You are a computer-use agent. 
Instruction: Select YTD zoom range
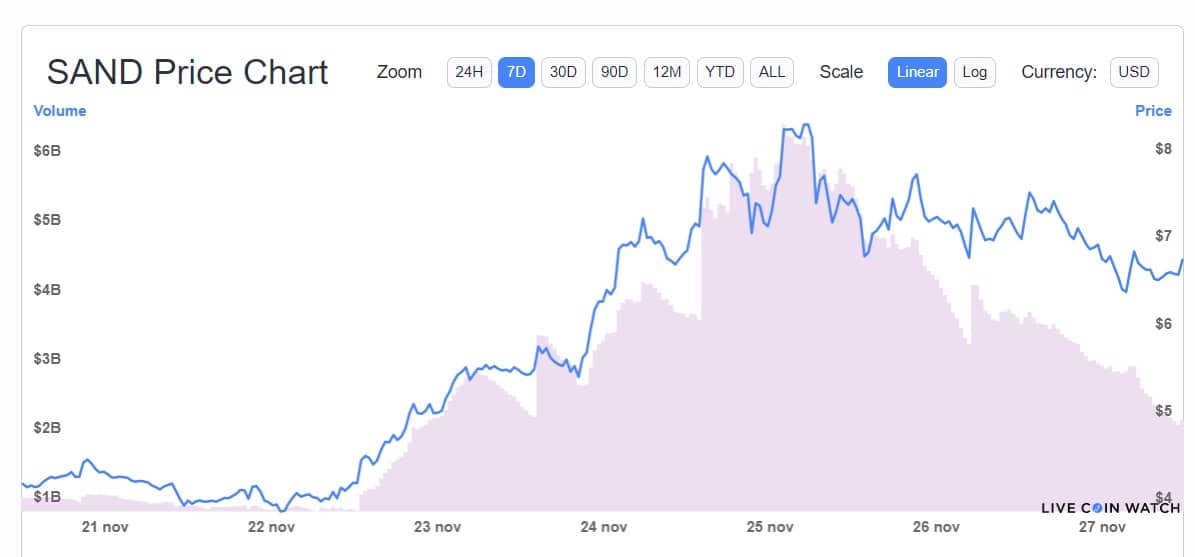(x=719, y=72)
